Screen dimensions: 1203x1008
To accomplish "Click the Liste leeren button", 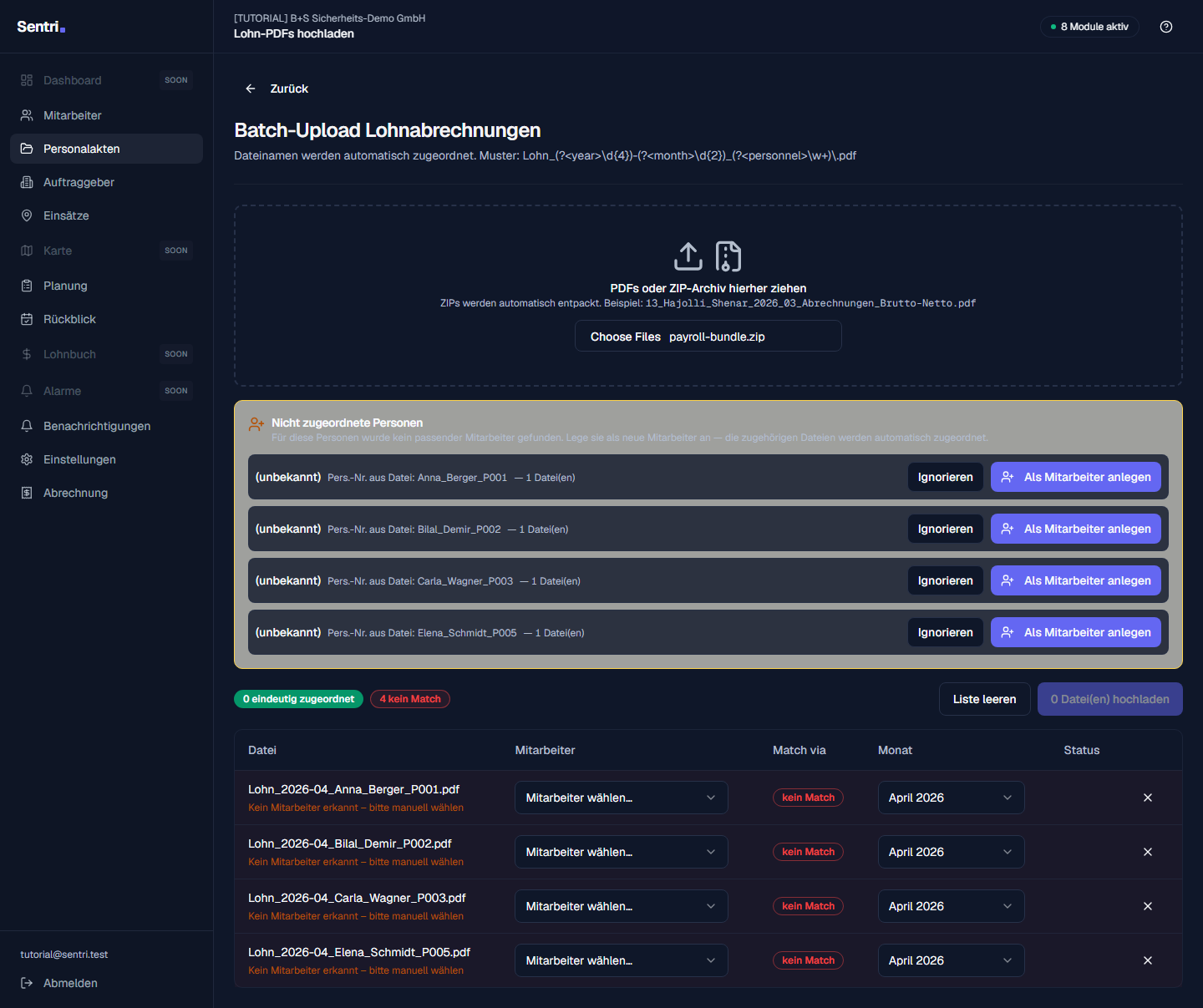I will tap(985, 699).
